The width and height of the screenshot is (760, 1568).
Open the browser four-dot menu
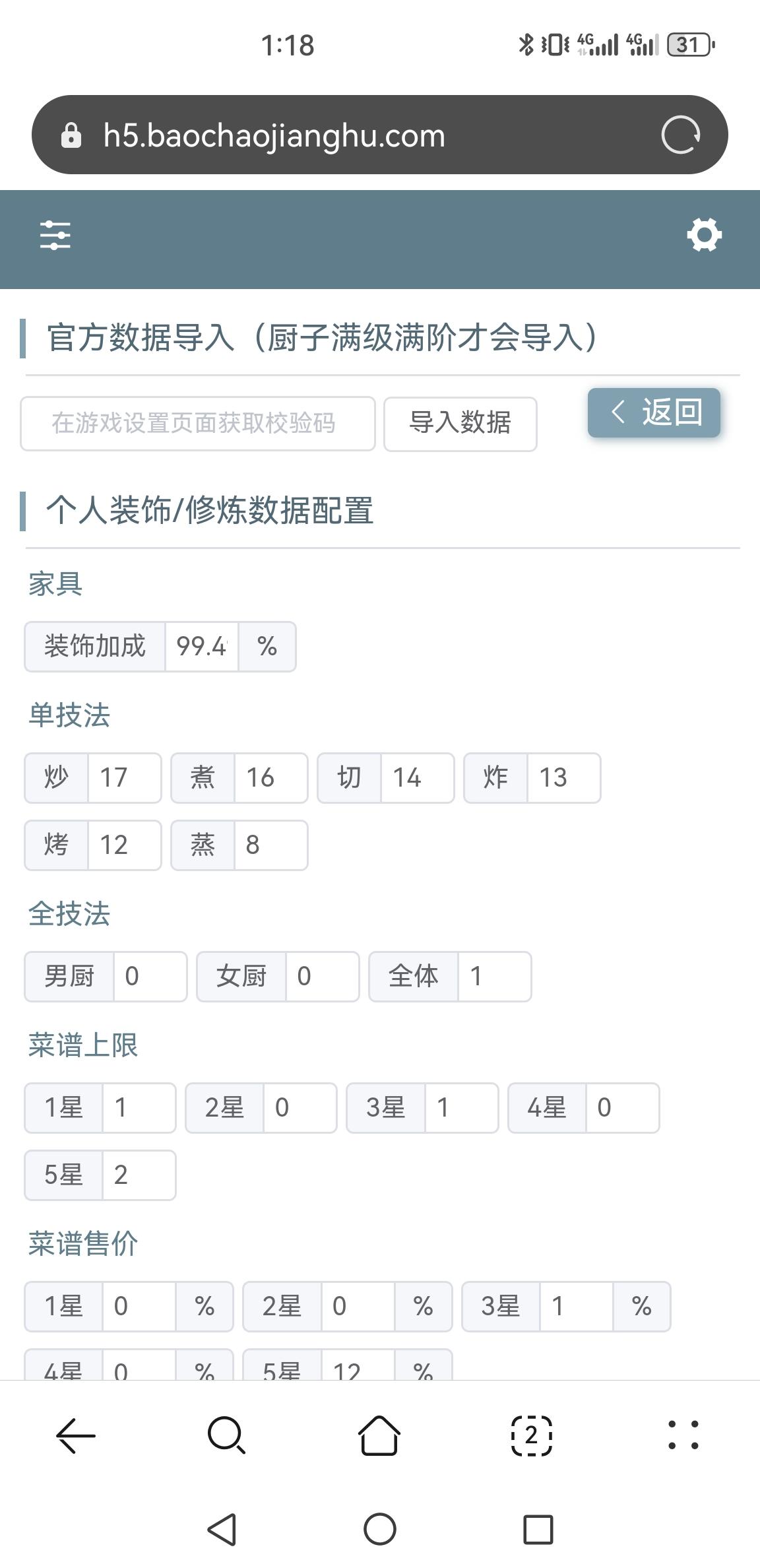pyautogui.click(x=683, y=1435)
